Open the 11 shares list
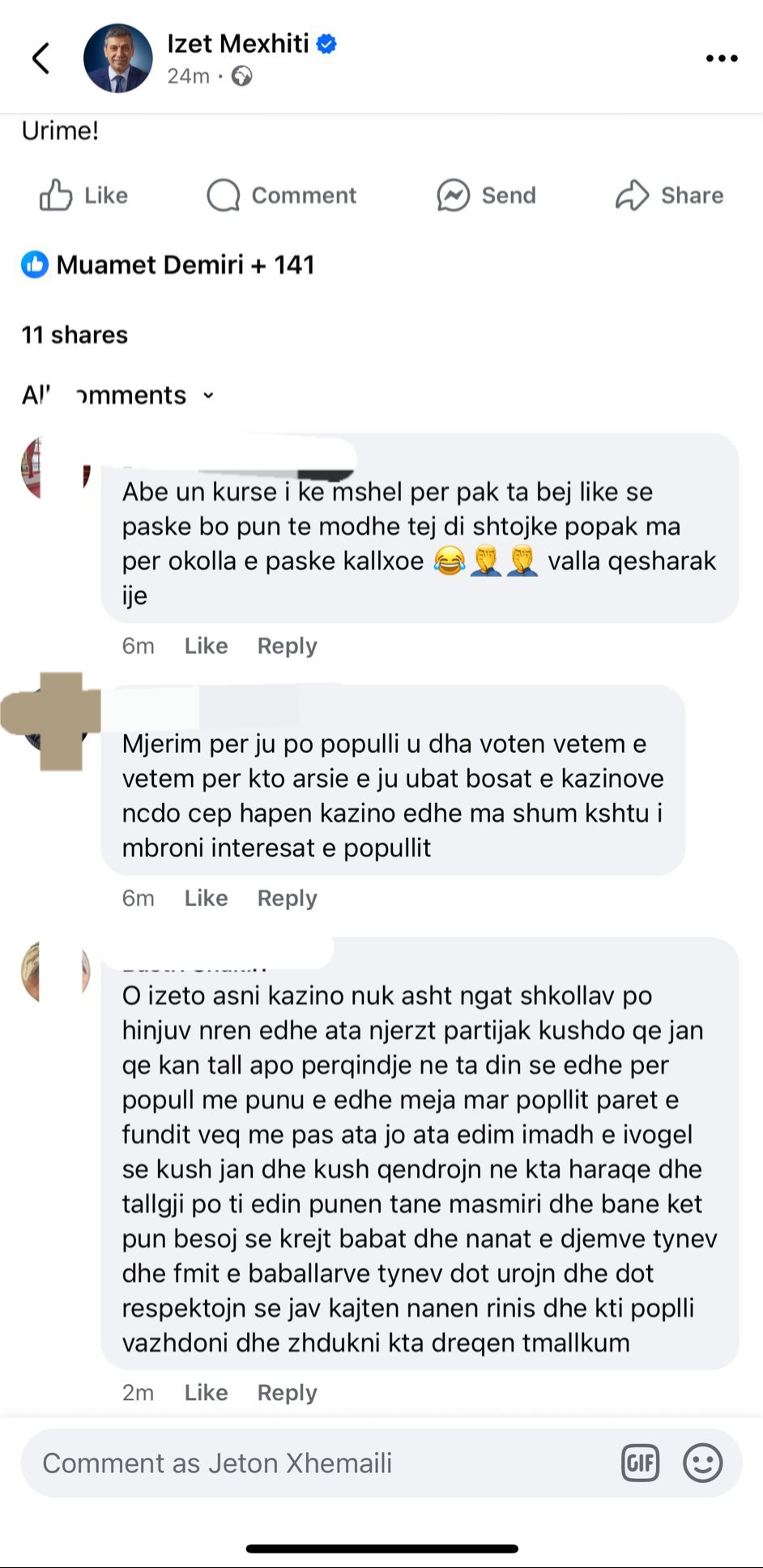 (75, 335)
